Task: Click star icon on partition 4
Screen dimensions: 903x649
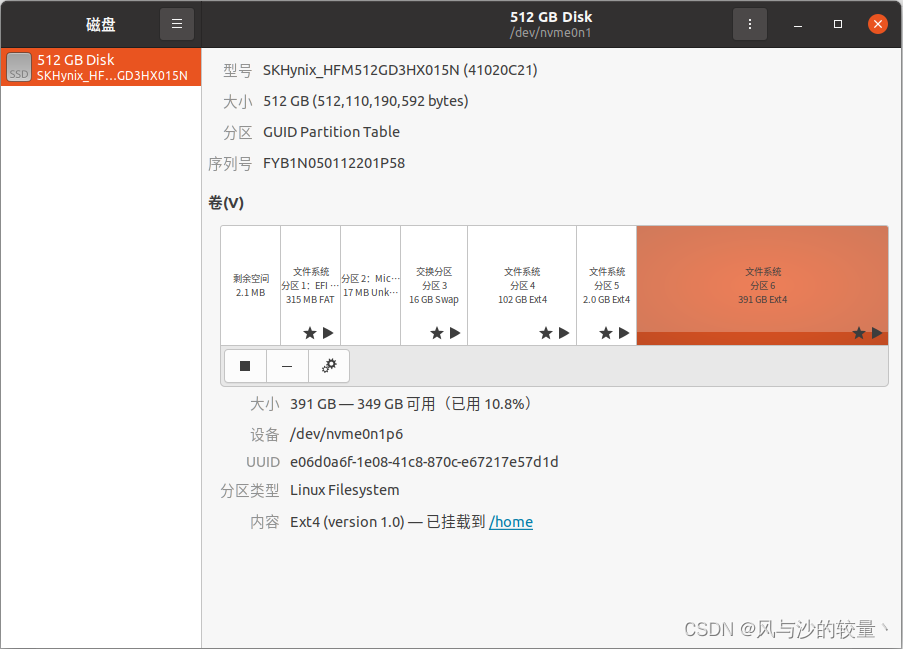Action: pos(546,333)
